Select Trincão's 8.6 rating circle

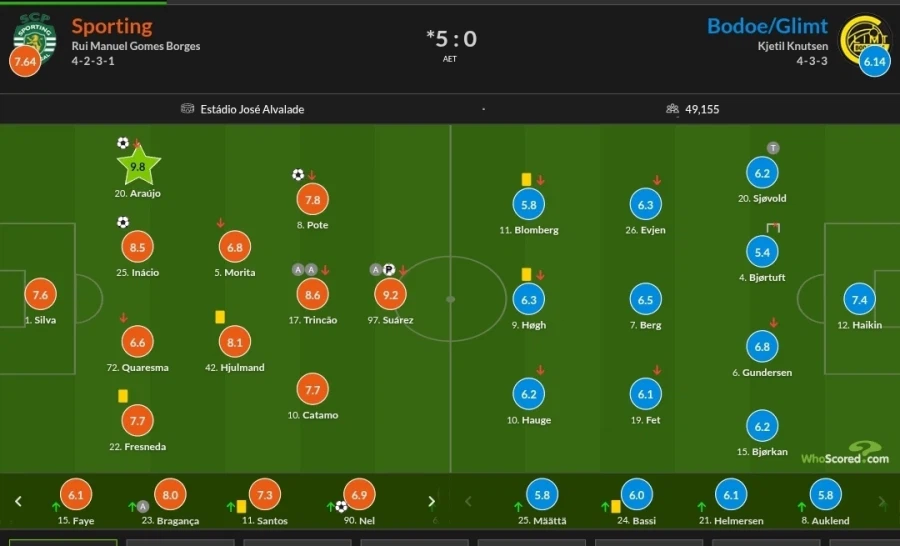312,294
